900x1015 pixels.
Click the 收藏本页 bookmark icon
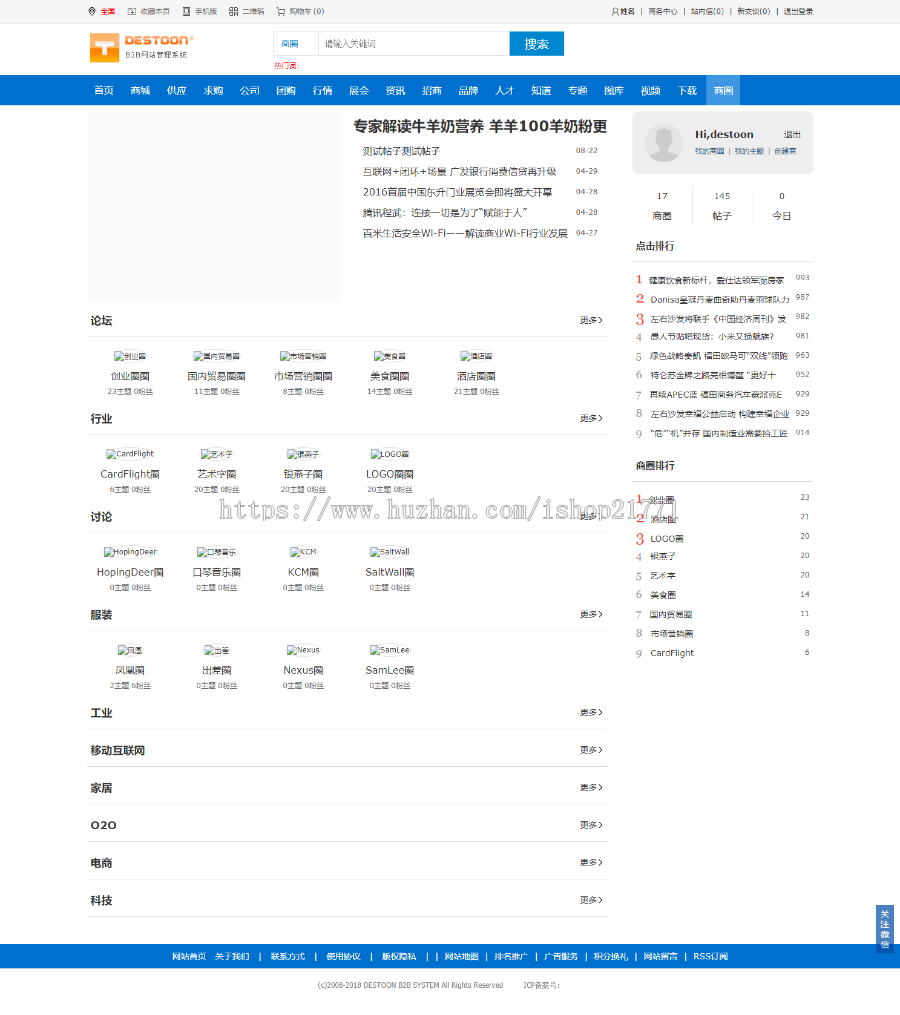(x=132, y=11)
